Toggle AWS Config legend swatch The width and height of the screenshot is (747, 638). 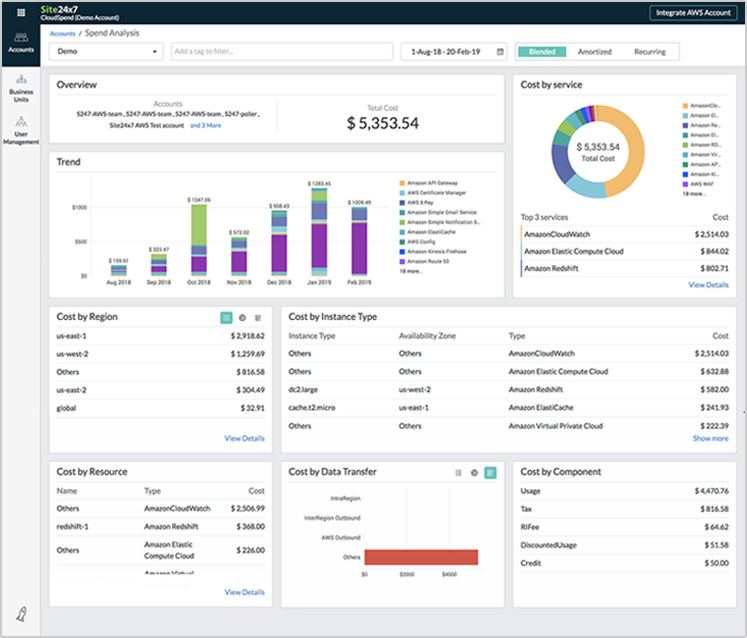tap(402, 242)
